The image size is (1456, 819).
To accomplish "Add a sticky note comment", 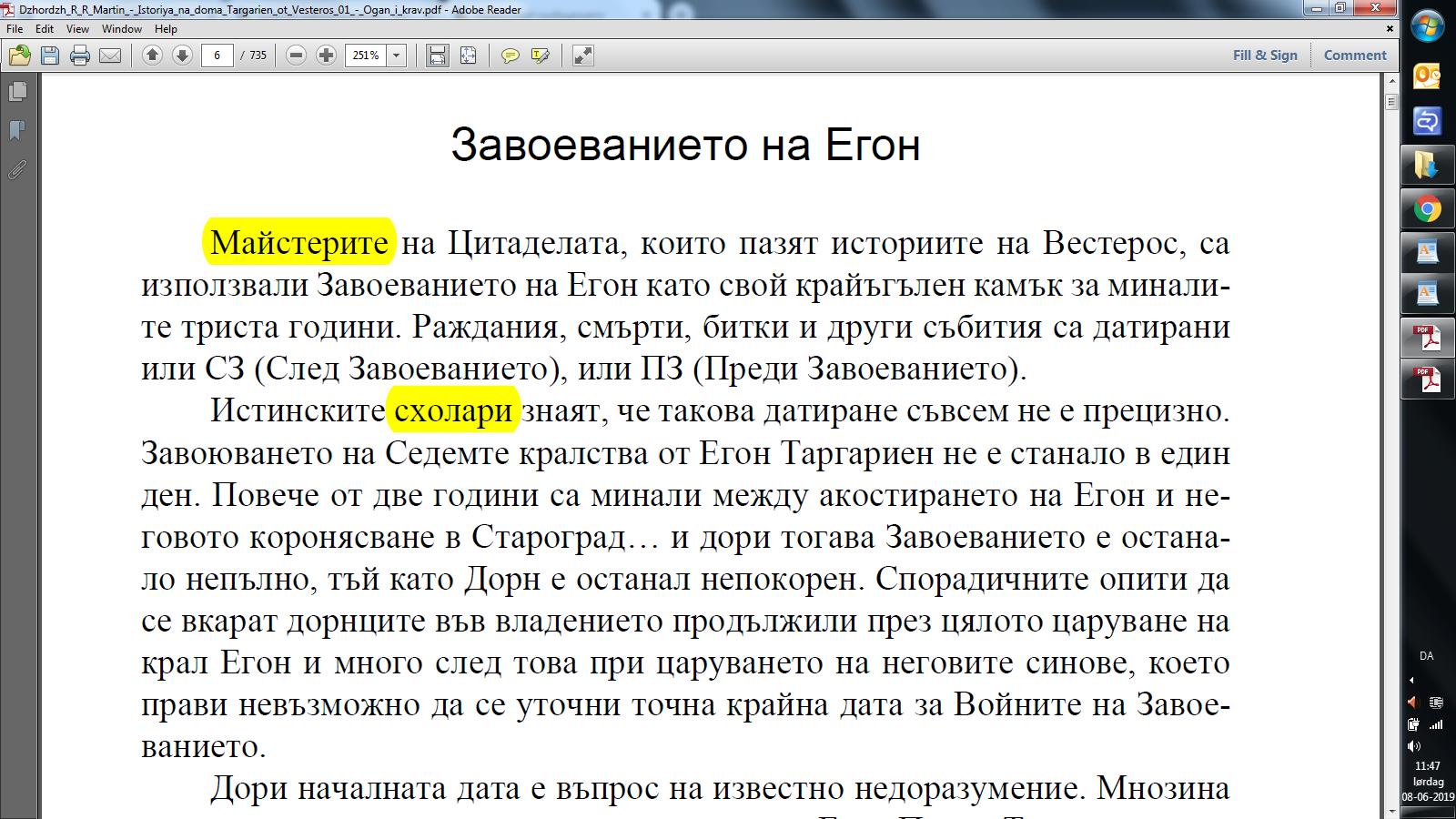I will [x=511, y=56].
